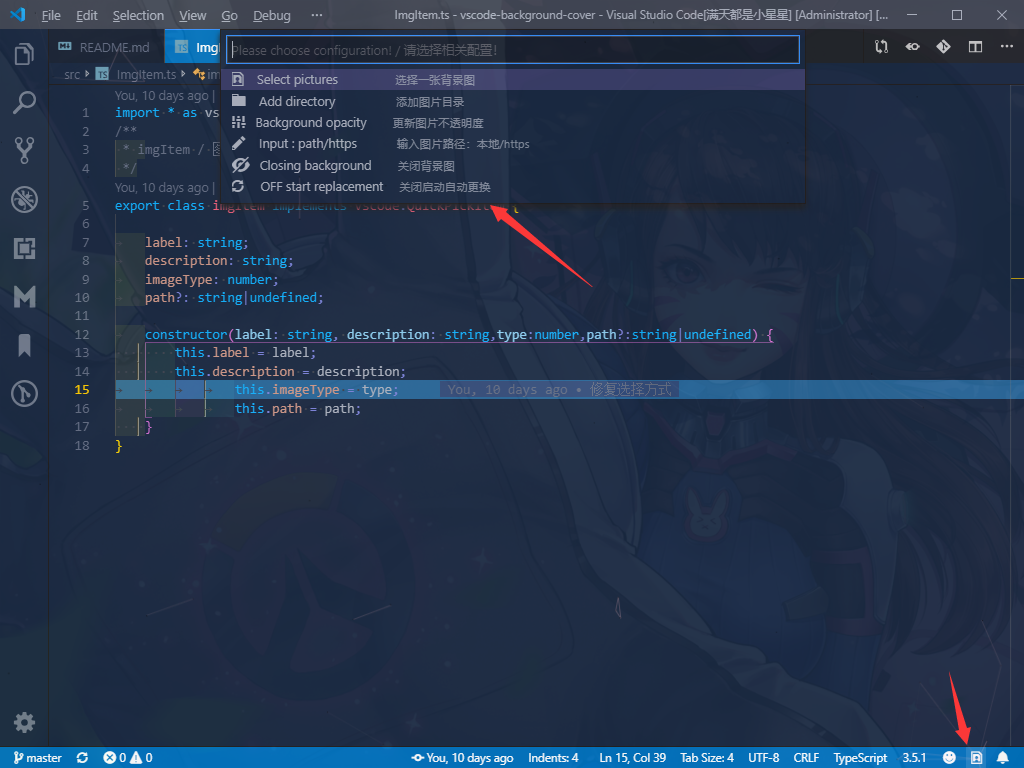Open the Manage gear icon
This screenshot has width=1024, height=768.
24,722
